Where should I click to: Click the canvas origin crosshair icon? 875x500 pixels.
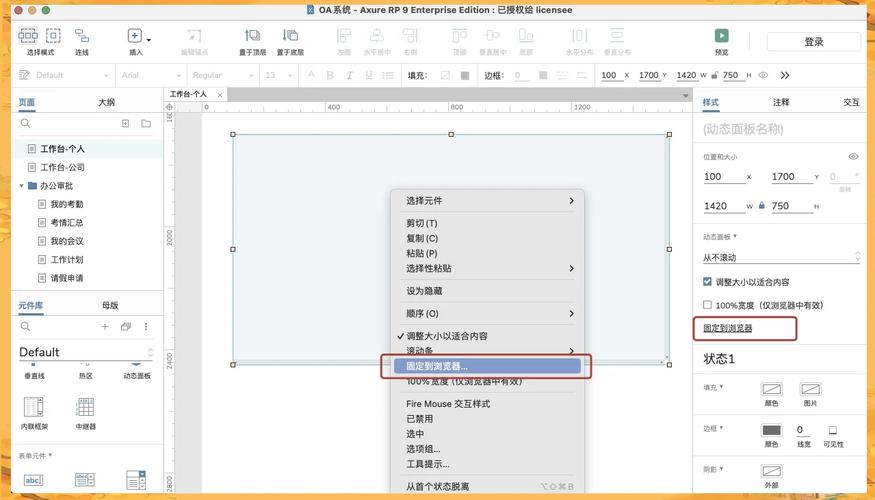coord(170,107)
